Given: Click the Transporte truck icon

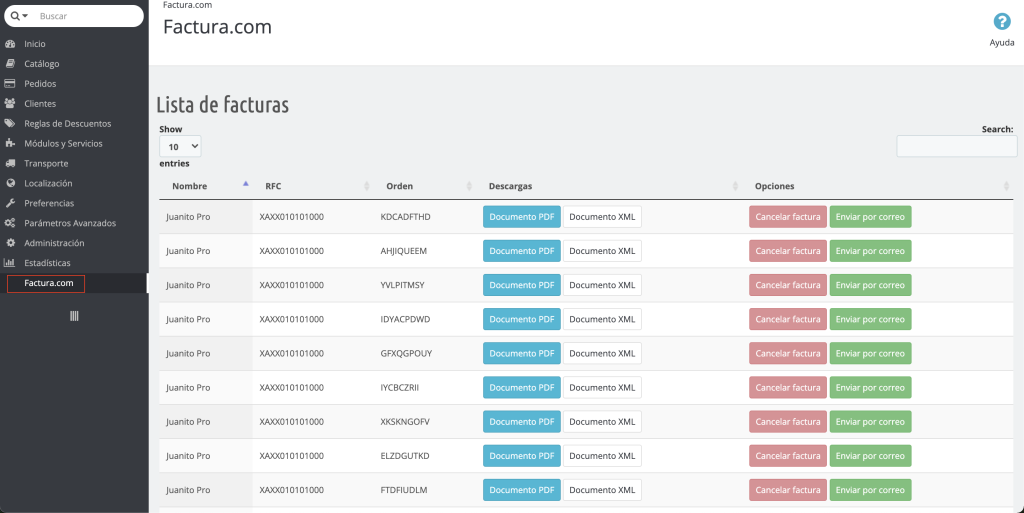Looking at the screenshot, I should point(10,163).
